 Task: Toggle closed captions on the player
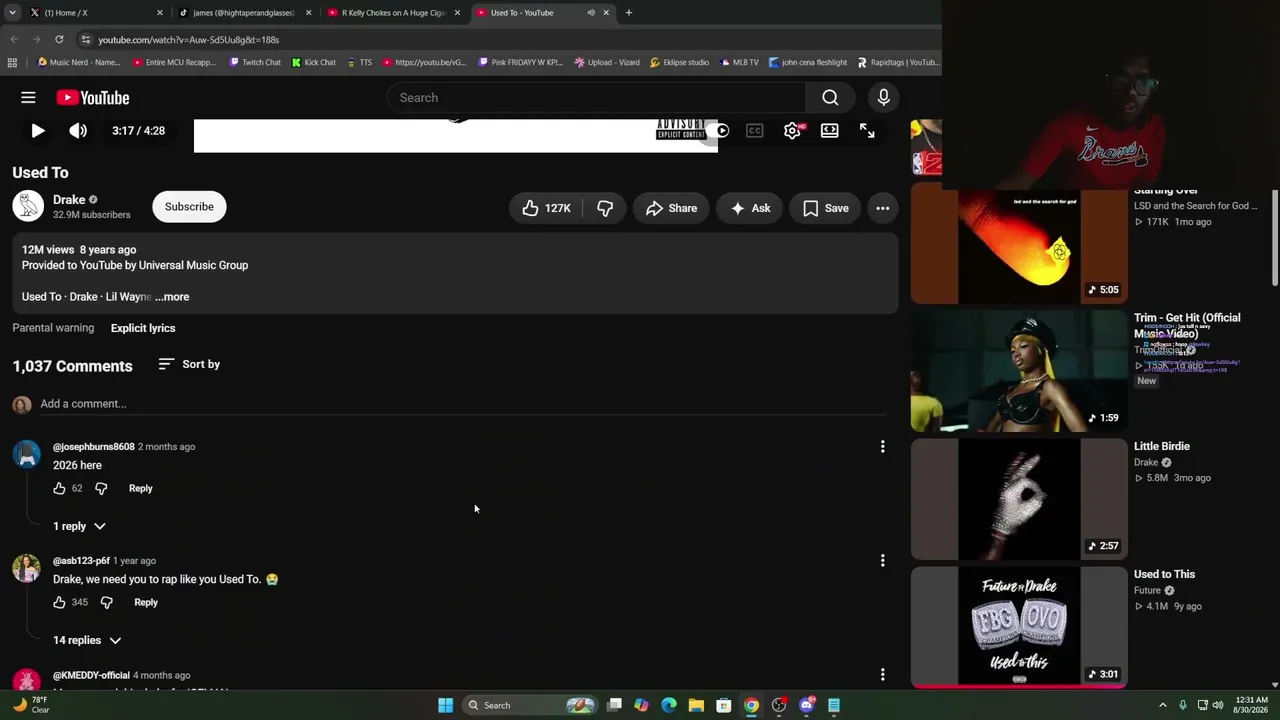[755, 130]
